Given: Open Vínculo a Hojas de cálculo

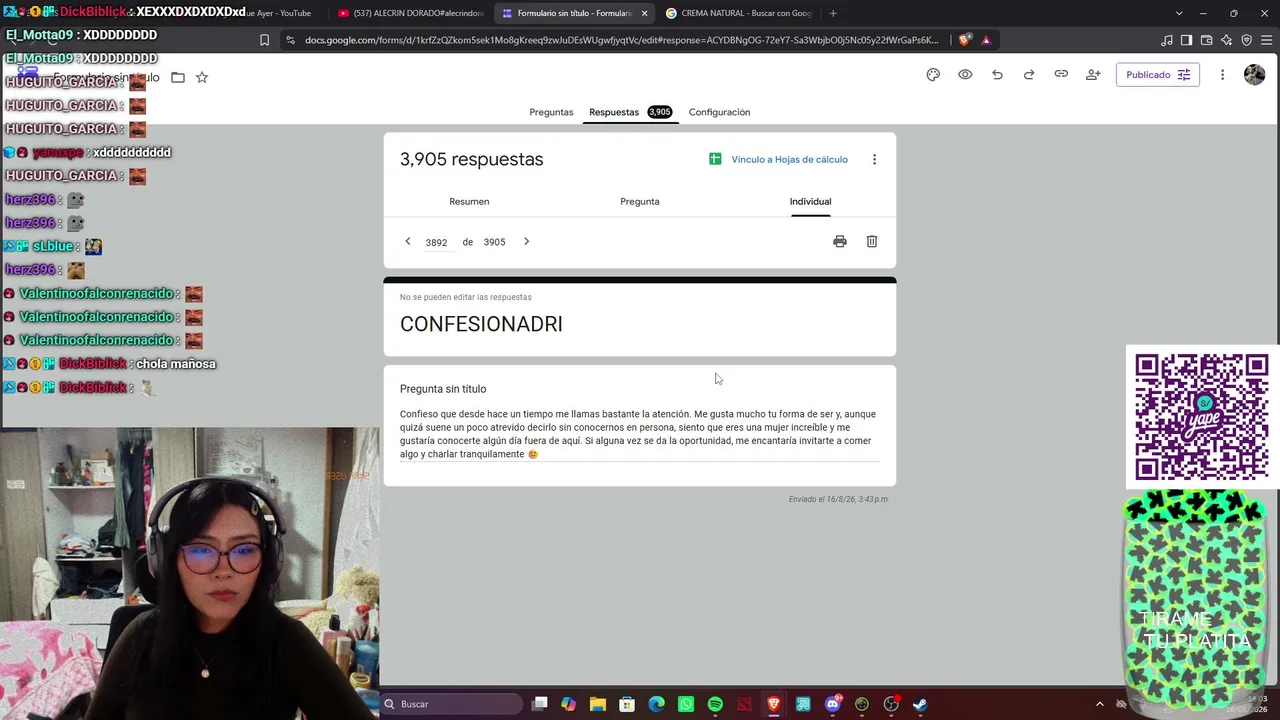Looking at the screenshot, I should 778,159.
